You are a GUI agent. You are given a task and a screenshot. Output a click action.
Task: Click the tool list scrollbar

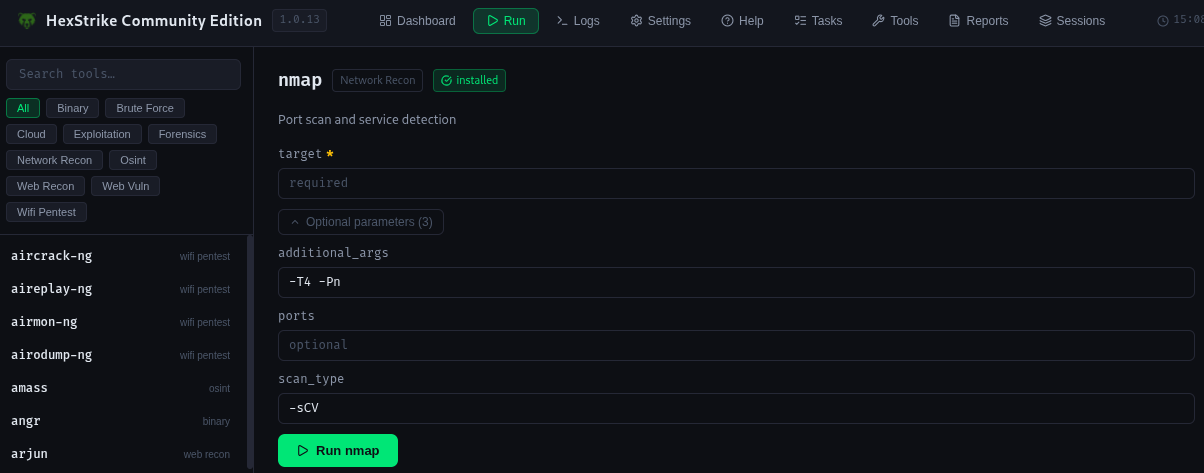[250, 351]
